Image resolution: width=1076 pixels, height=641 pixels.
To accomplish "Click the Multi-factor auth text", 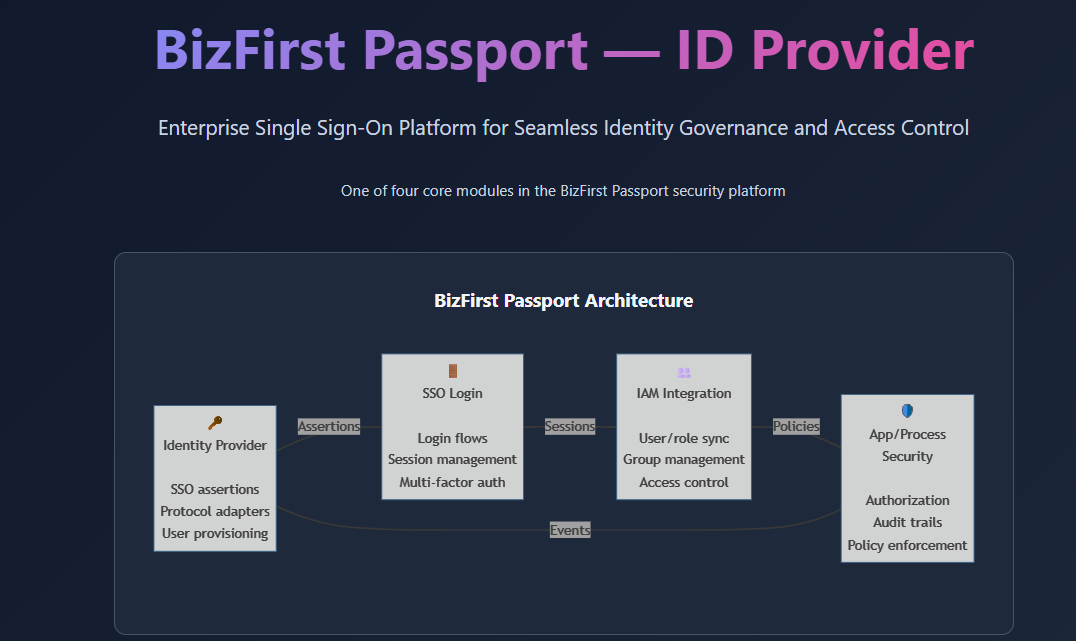I will pyautogui.click(x=452, y=482).
